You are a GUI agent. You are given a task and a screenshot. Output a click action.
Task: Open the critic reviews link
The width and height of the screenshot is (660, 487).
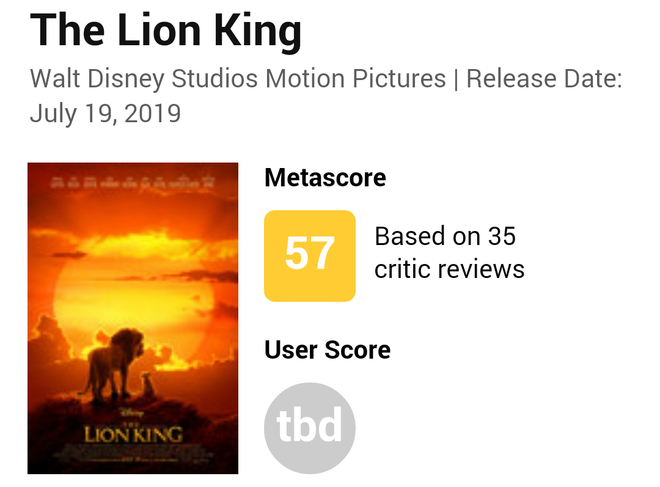(449, 269)
